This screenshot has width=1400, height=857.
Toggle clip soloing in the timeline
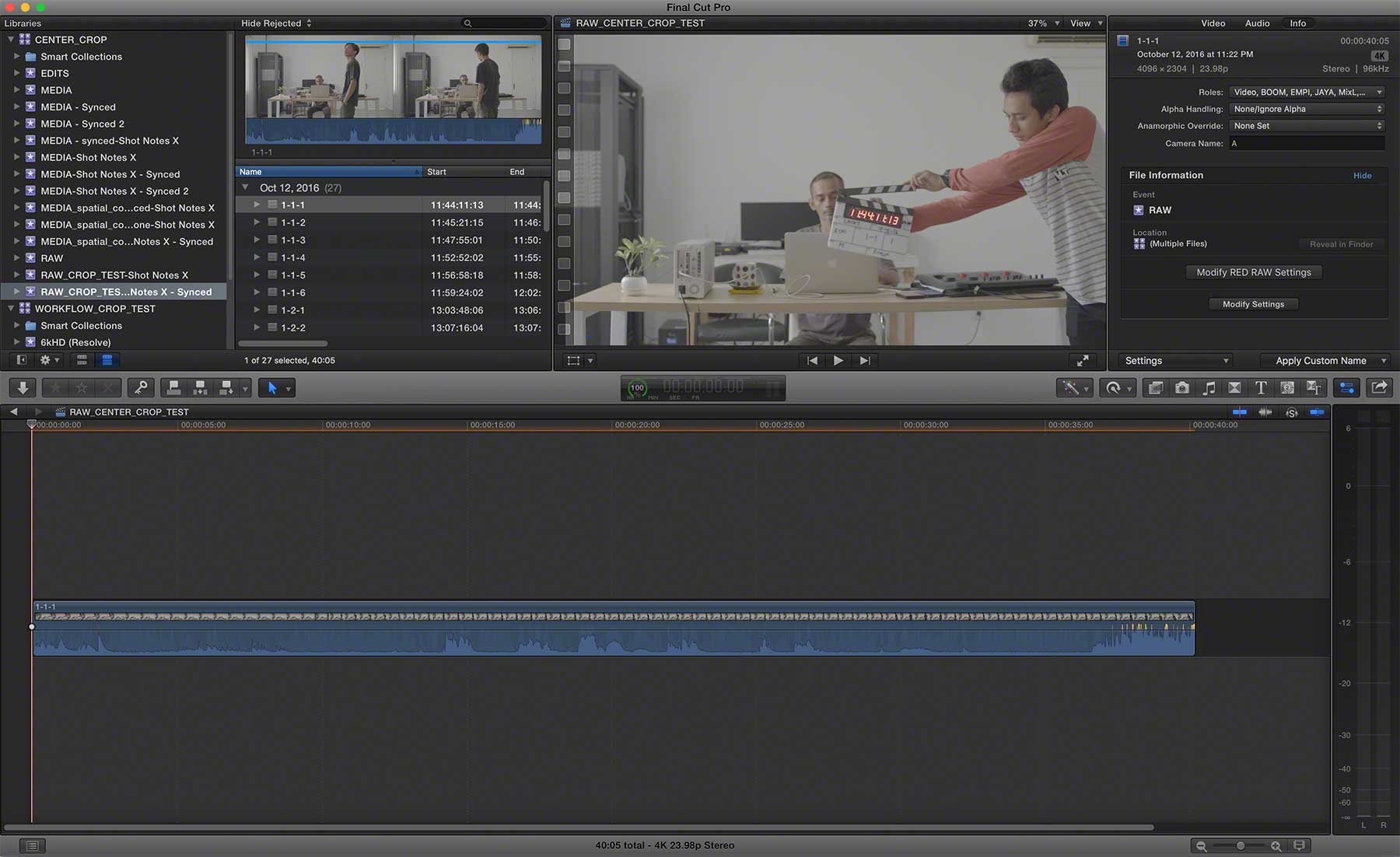click(x=1291, y=412)
